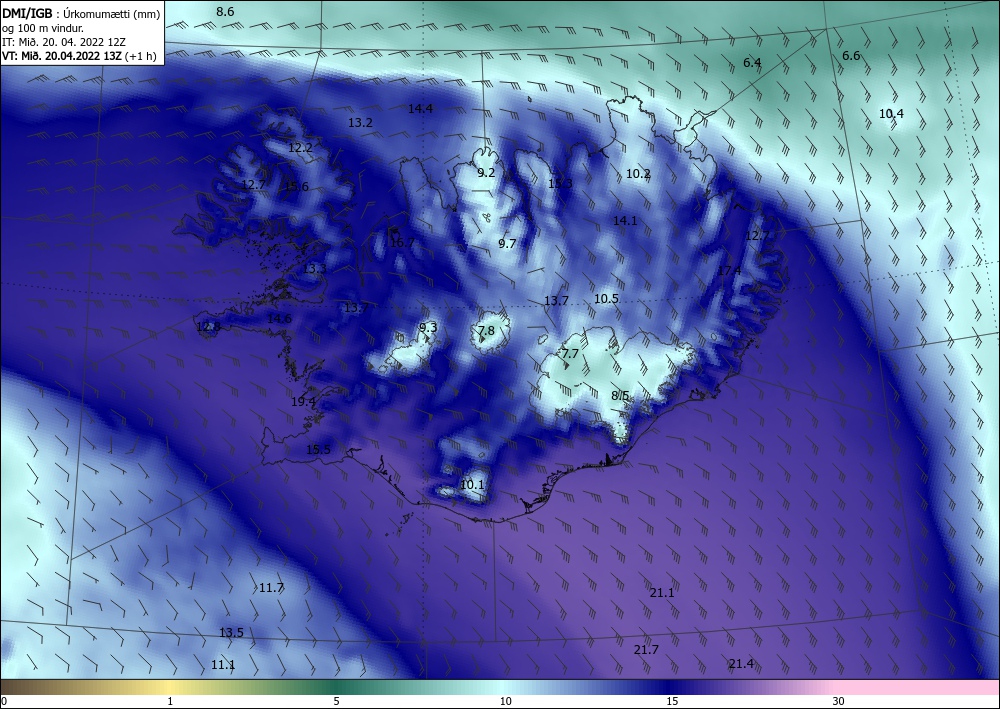Select the map value 15.5
The height and width of the screenshot is (709, 1000).
point(318,450)
